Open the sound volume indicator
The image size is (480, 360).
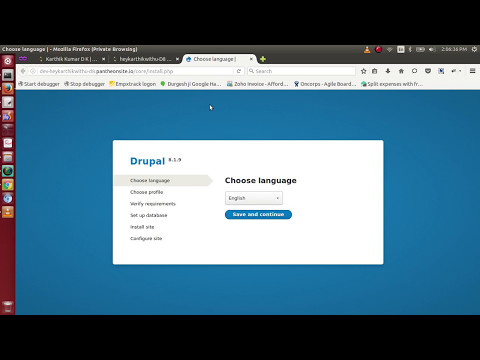click(x=432, y=49)
